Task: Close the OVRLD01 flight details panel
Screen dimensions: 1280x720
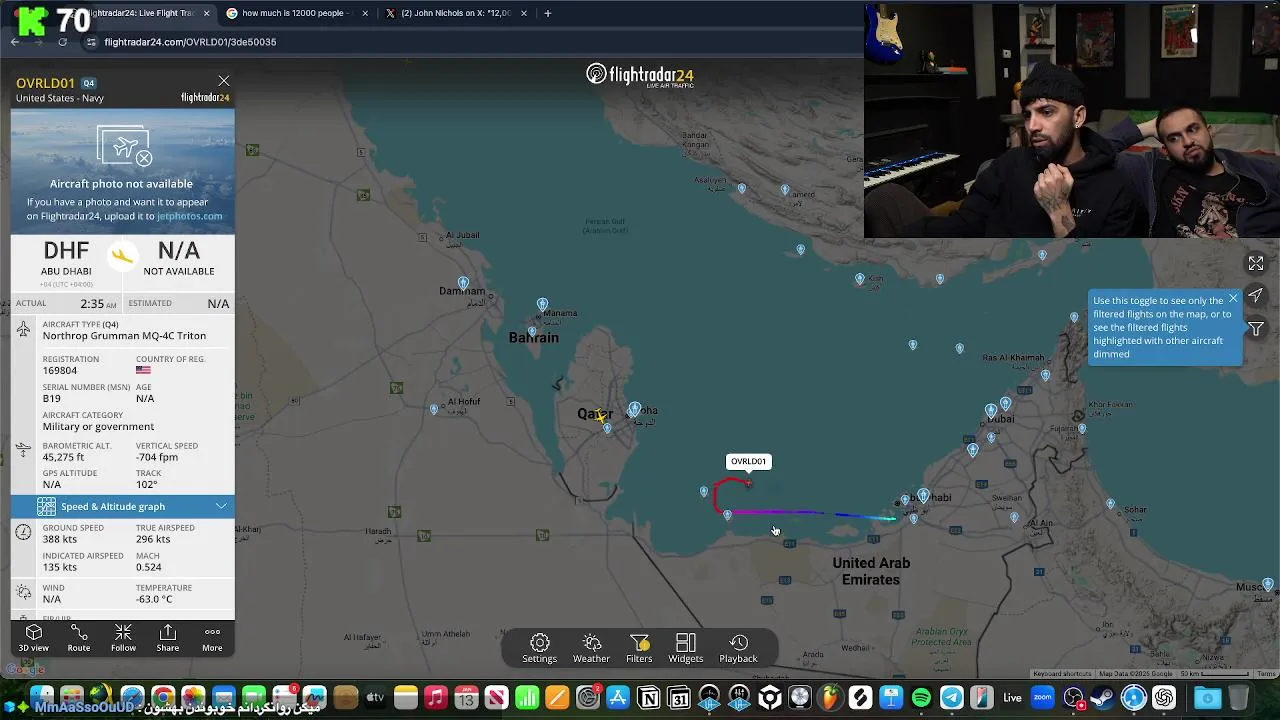Action: pos(223,81)
